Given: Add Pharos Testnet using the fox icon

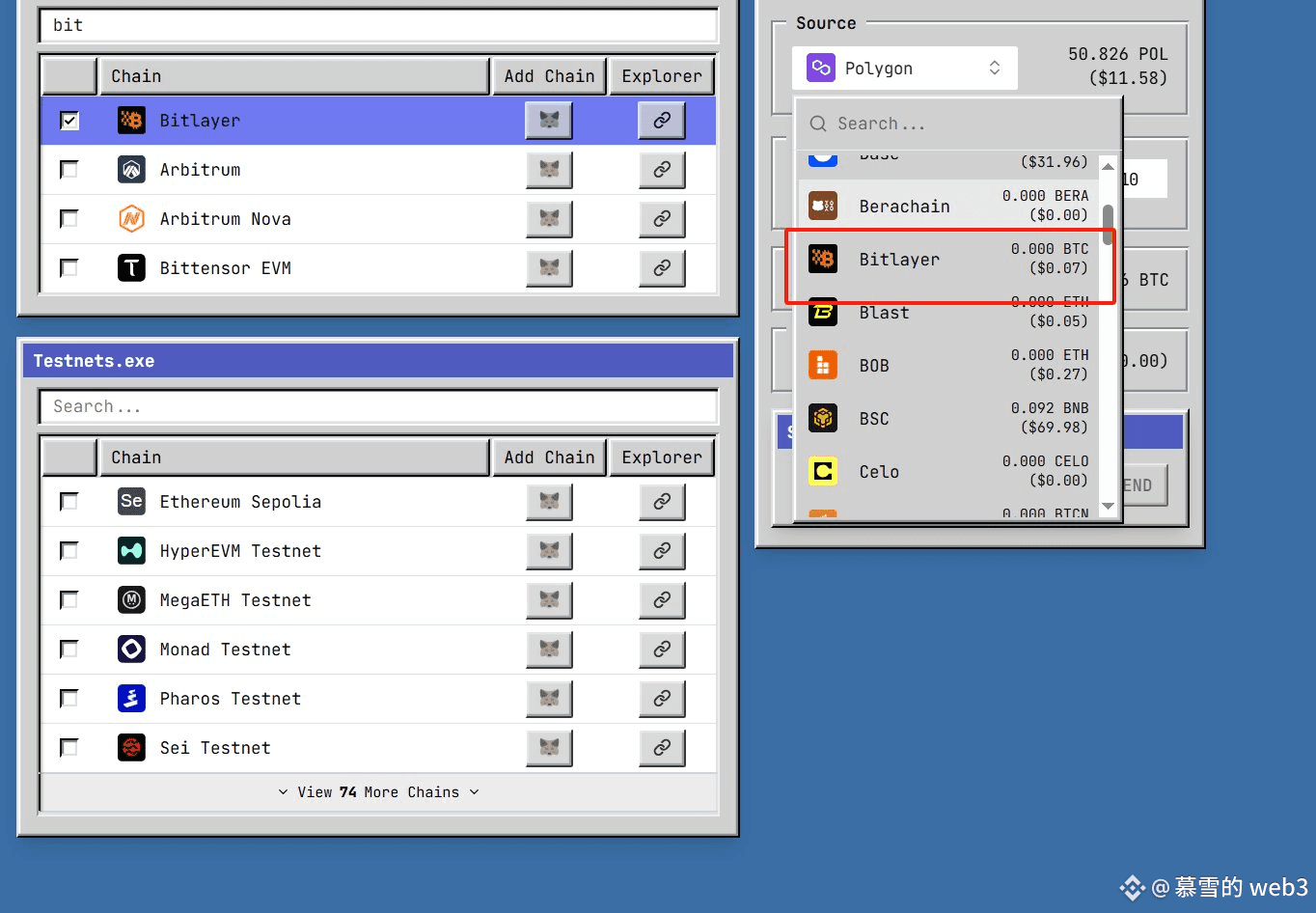Looking at the screenshot, I should 549,699.
